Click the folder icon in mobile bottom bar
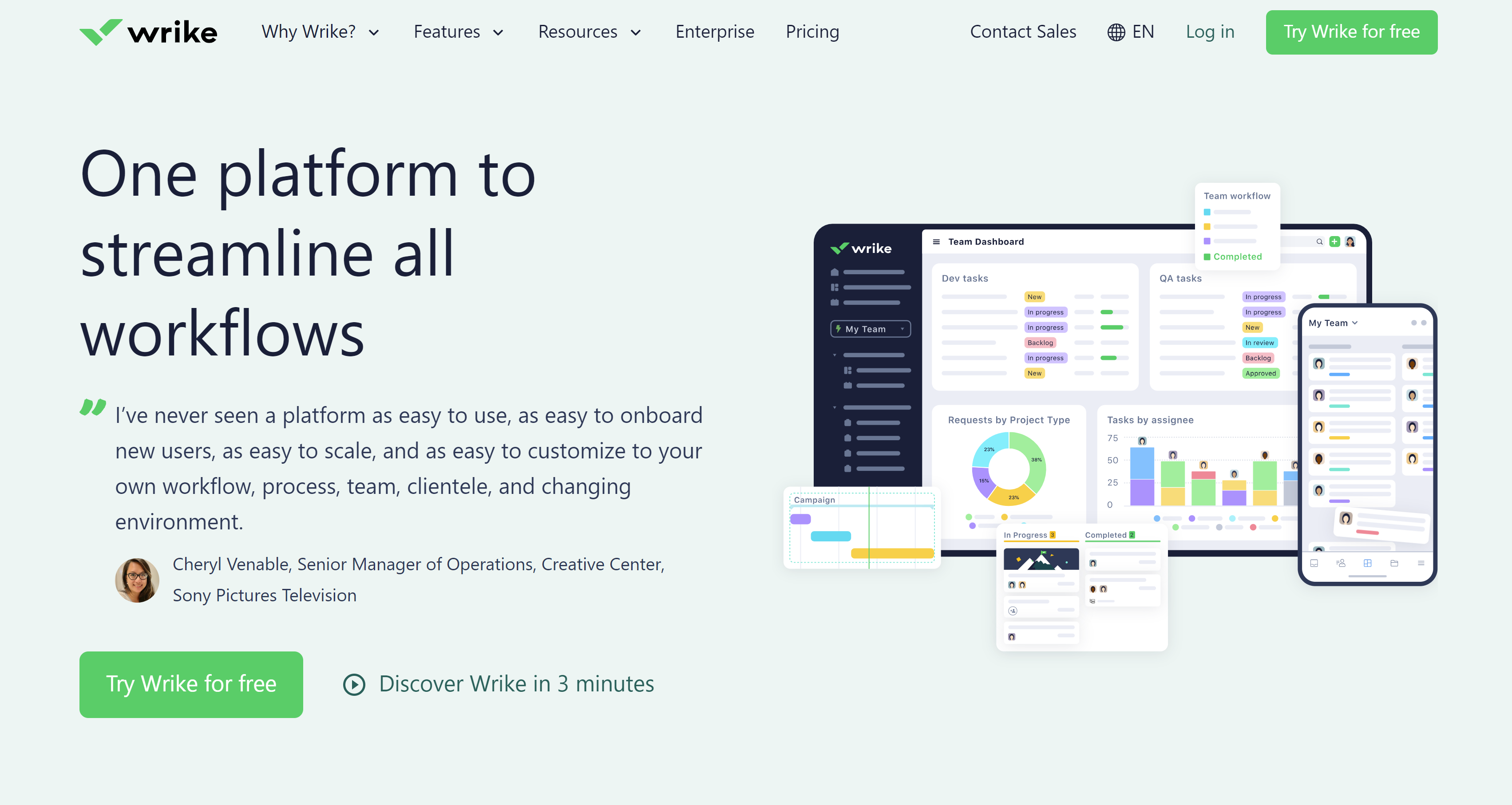The width and height of the screenshot is (1512, 805). [1395, 563]
